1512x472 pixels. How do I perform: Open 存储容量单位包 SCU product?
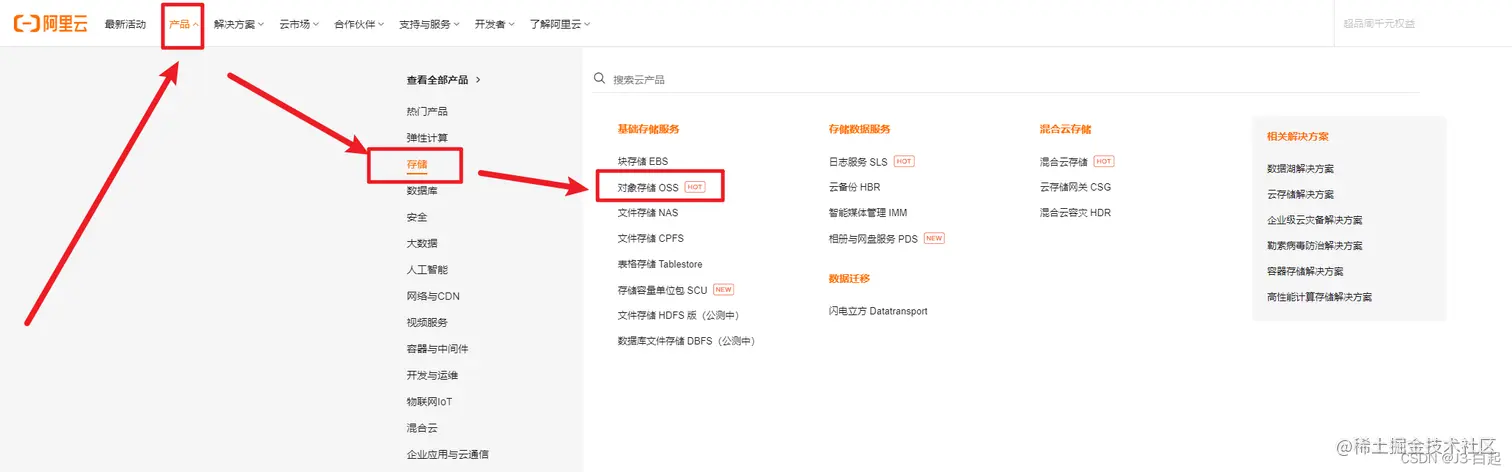[x=662, y=290]
